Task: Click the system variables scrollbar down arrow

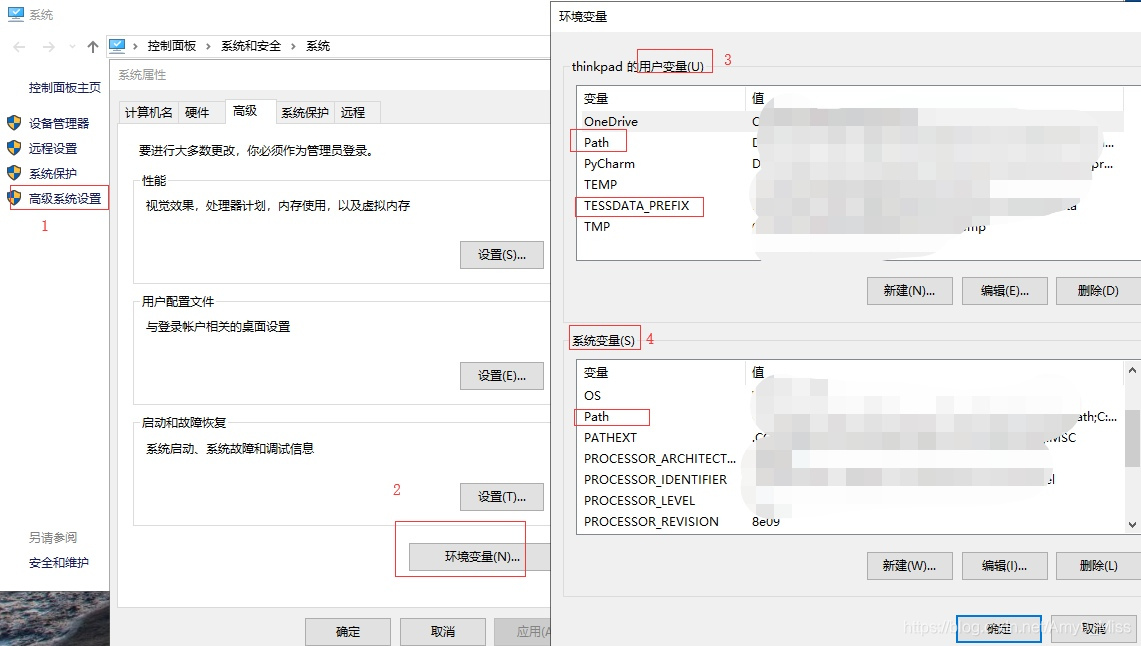Action: (1132, 525)
